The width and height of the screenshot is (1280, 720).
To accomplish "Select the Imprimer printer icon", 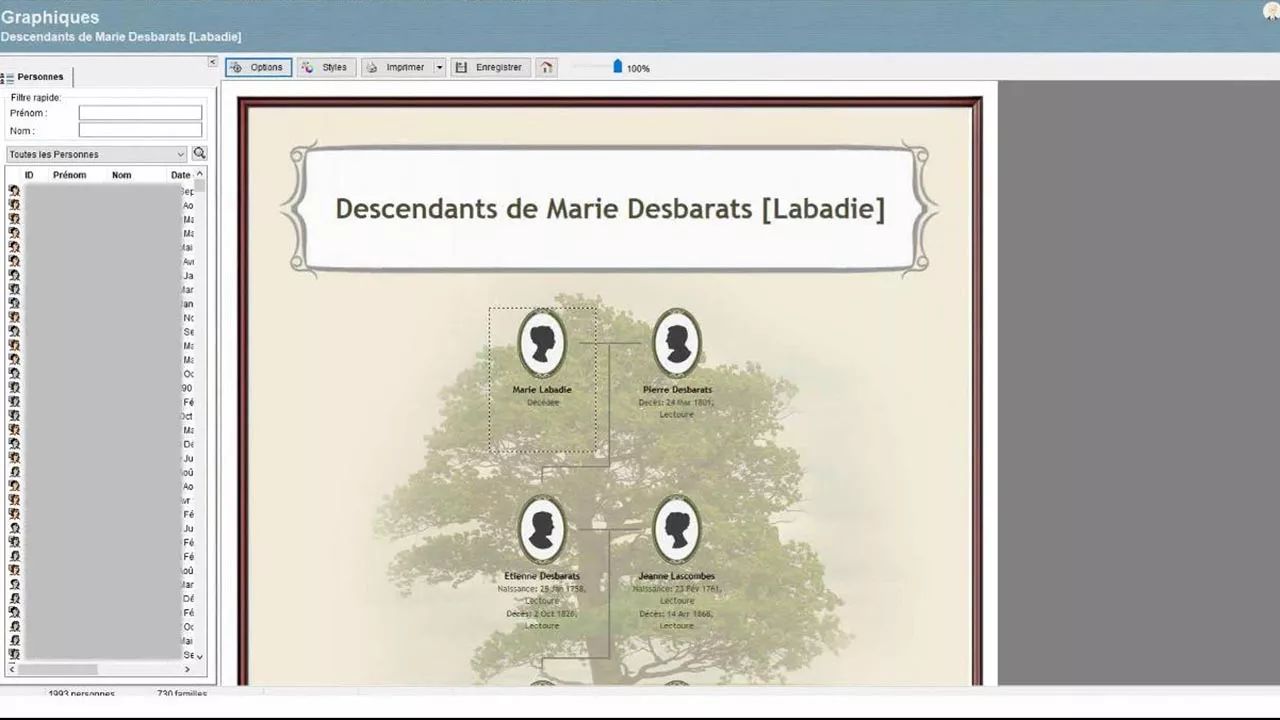I will click(x=372, y=67).
